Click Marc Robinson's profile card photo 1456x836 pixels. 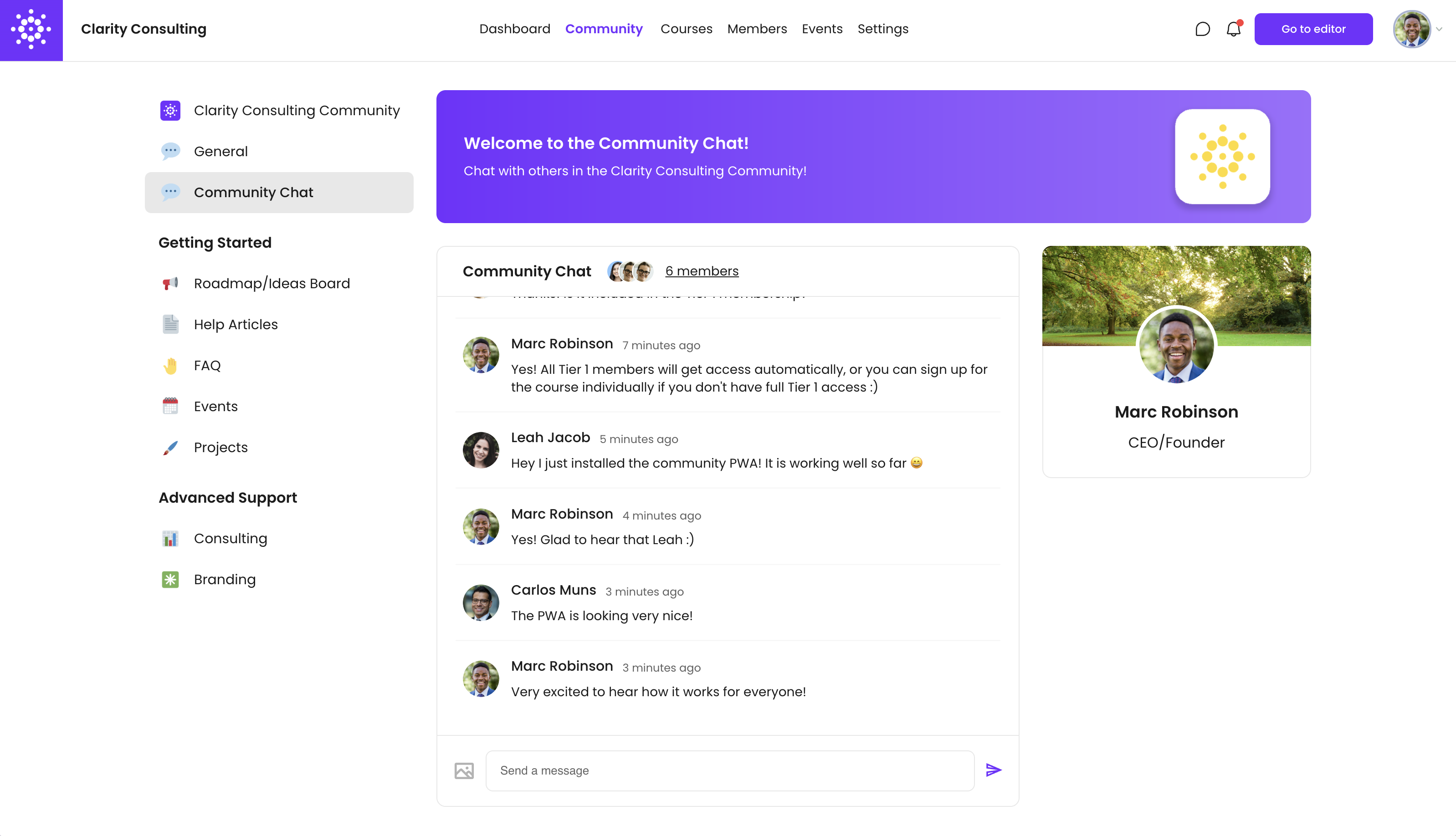pyautogui.click(x=1176, y=346)
